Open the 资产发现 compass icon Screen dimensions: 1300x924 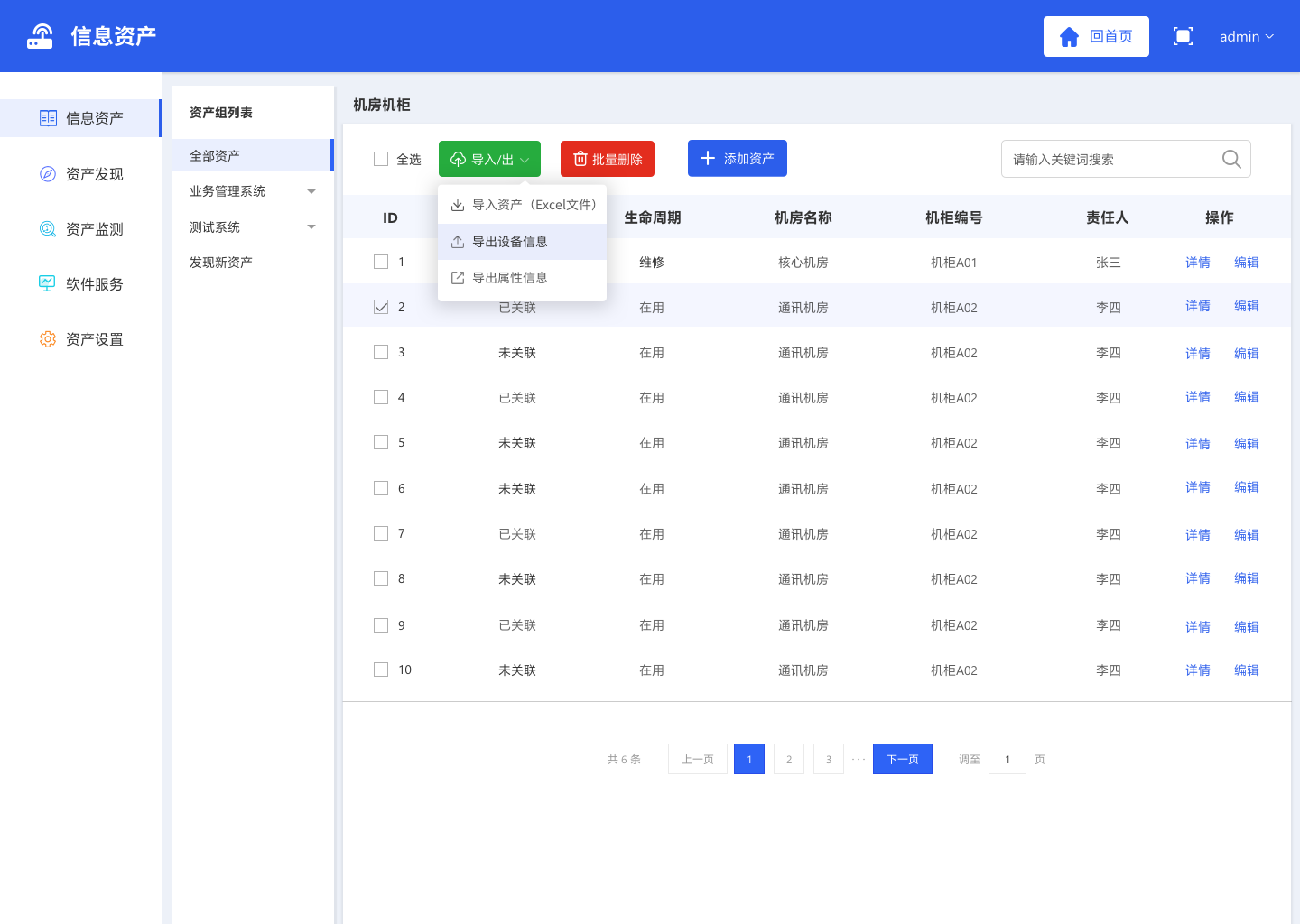pos(48,173)
